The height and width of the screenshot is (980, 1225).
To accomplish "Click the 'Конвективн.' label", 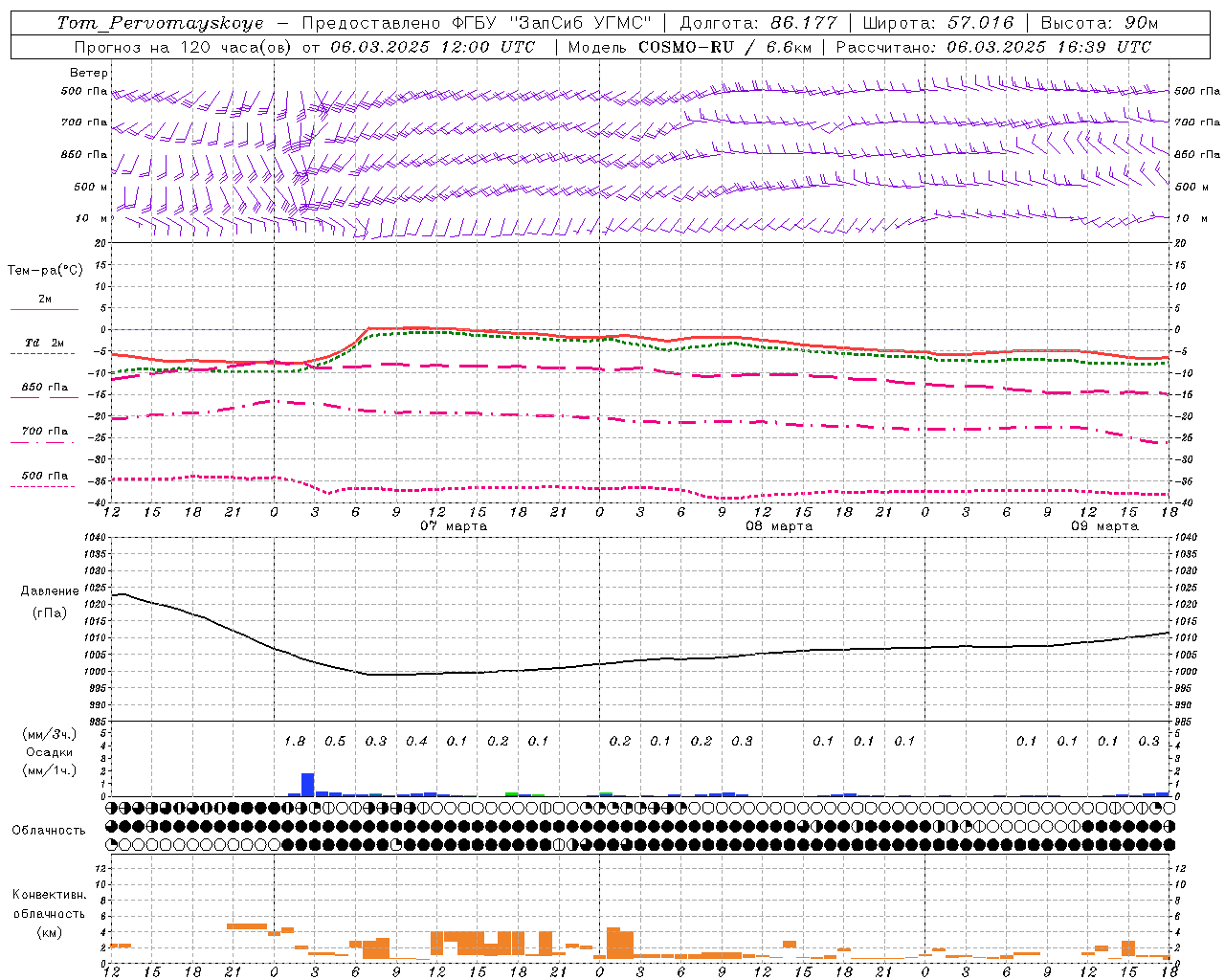I will coord(49,895).
